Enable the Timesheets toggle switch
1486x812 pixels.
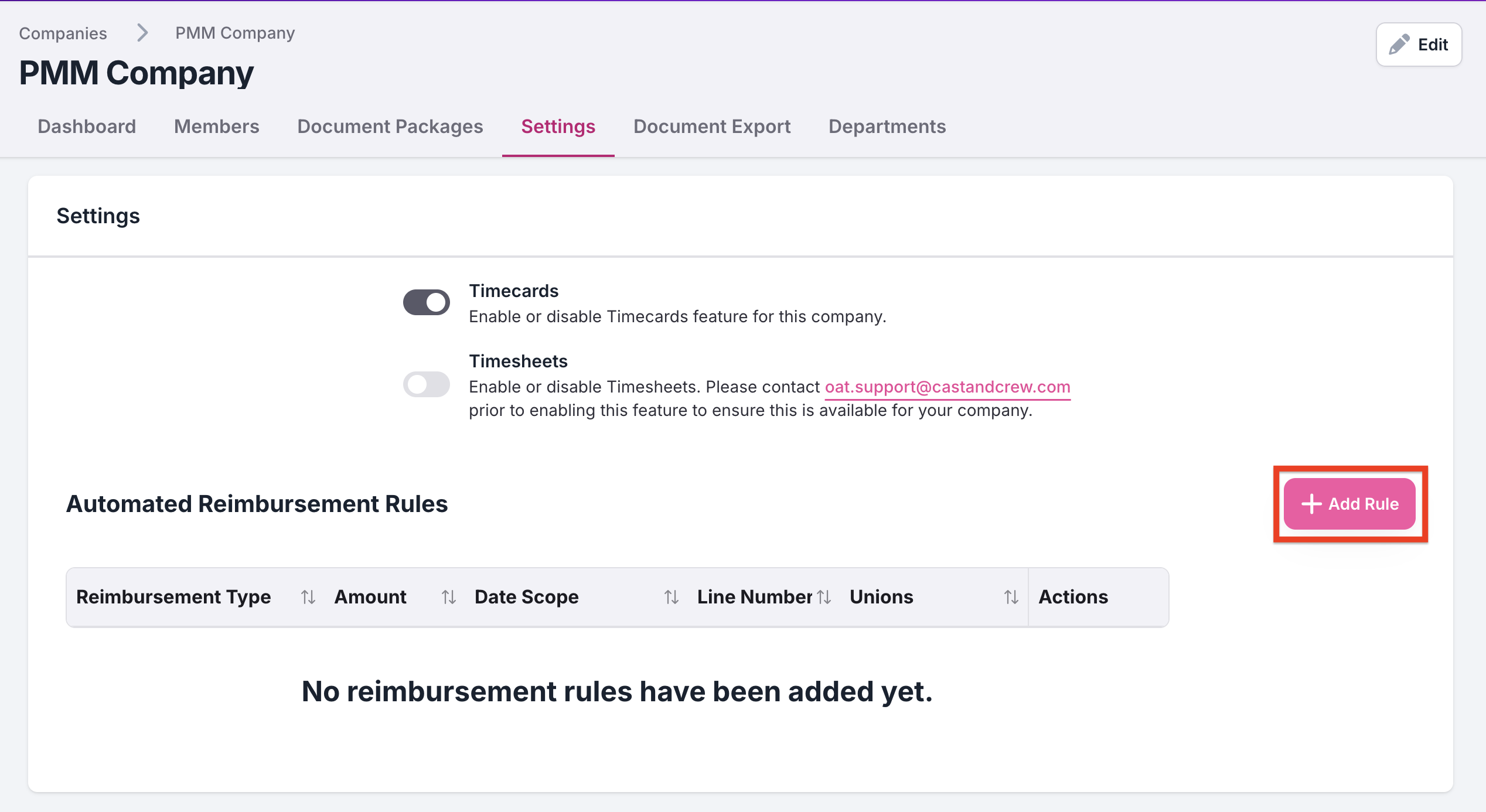(x=427, y=384)
